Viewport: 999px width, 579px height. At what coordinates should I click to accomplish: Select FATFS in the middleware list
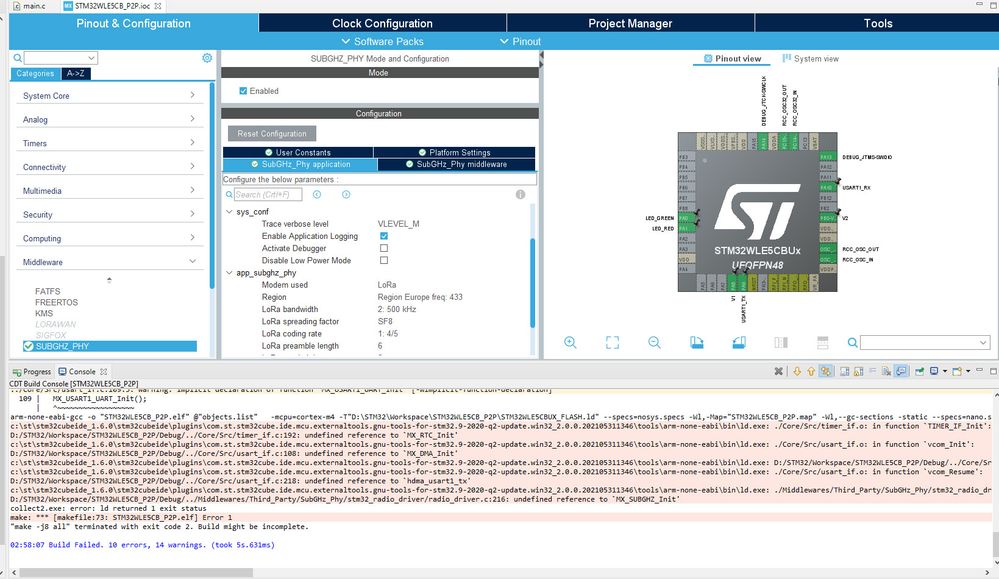(x=48, y=291)
